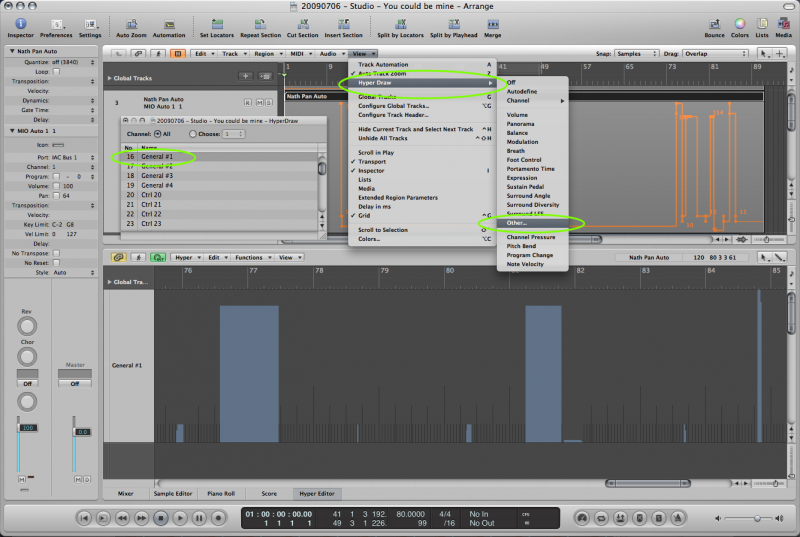Choose Other... in Hyper Draw submenu
This screenshot has width=800, height=537.
pyautogui.click(x=533, y=223)
